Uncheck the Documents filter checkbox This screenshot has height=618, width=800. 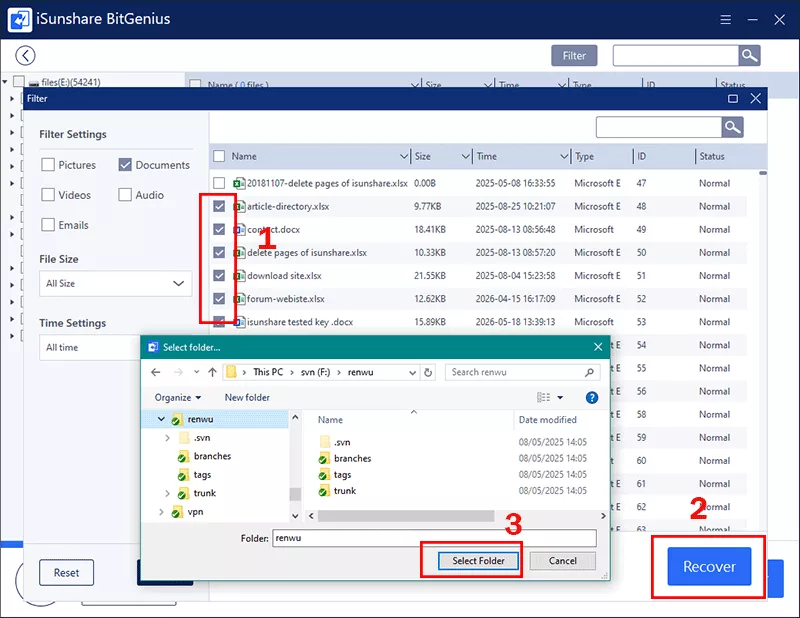tap(125, 164)
